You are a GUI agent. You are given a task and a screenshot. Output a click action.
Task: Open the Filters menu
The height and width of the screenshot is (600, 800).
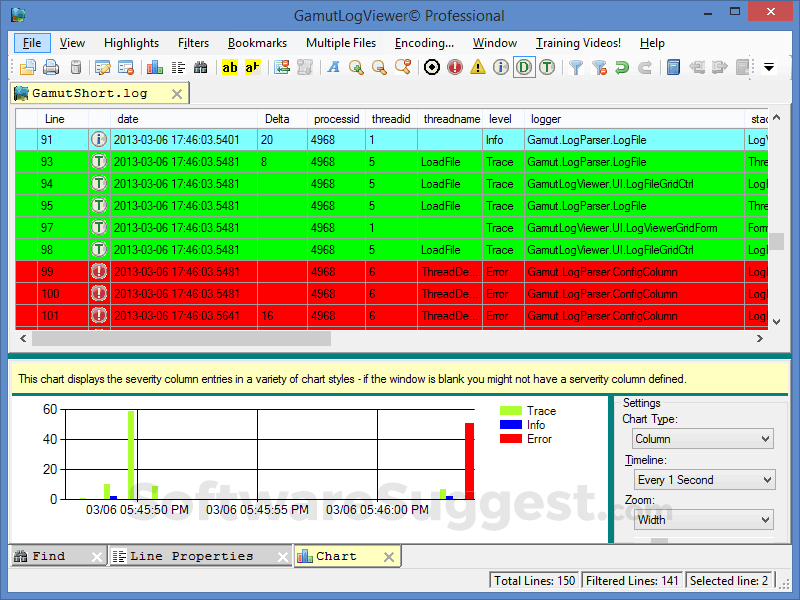click(193, 43)
